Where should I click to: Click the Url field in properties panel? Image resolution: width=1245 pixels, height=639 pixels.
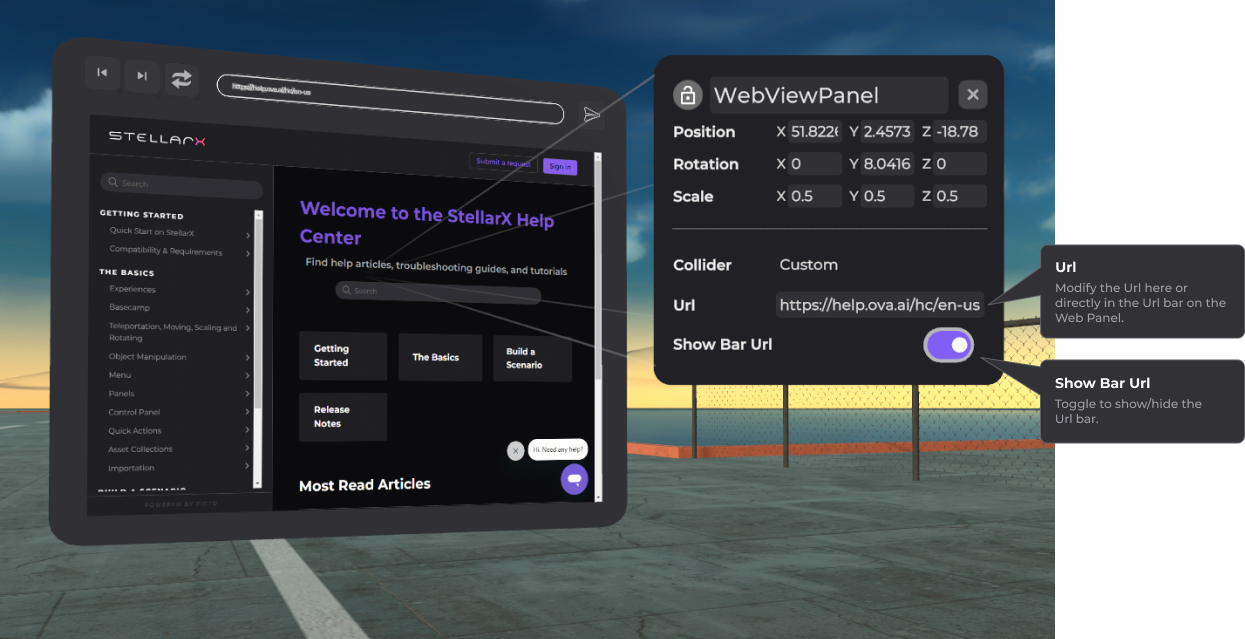point(881,305)
